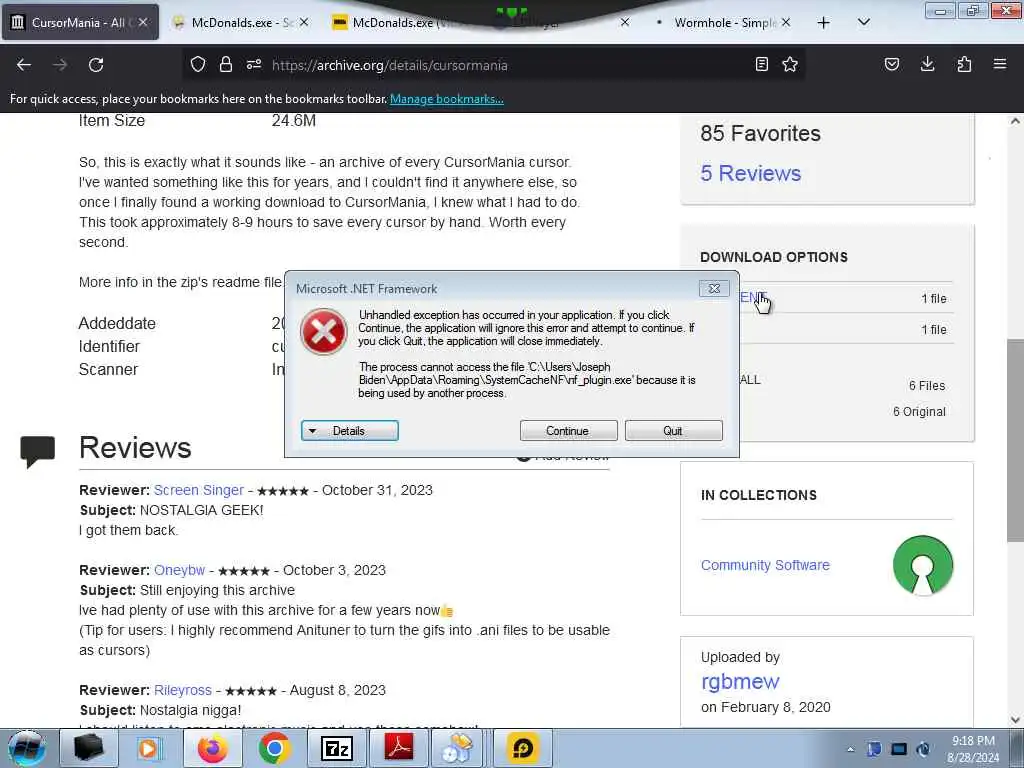Click the page vertical scrollbar thumb
Screen dimensions: 1024x768
1015,440
